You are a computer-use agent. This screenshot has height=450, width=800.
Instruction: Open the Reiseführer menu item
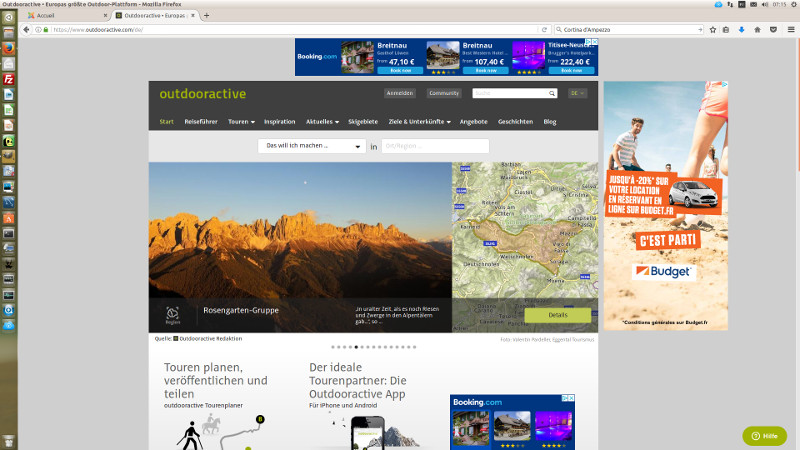click(201, 122)
